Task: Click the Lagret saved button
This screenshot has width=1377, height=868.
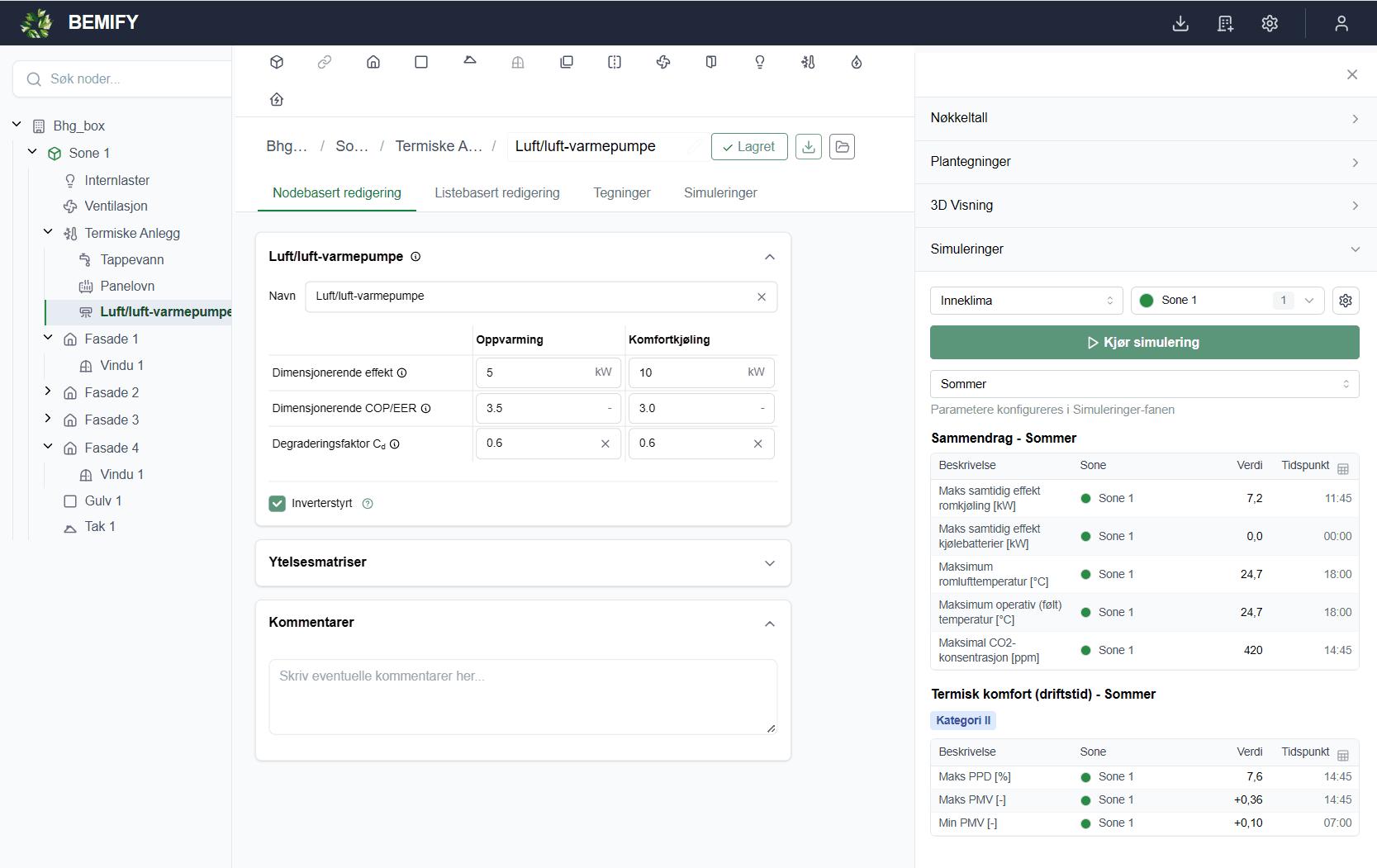Action: (749, 146)
